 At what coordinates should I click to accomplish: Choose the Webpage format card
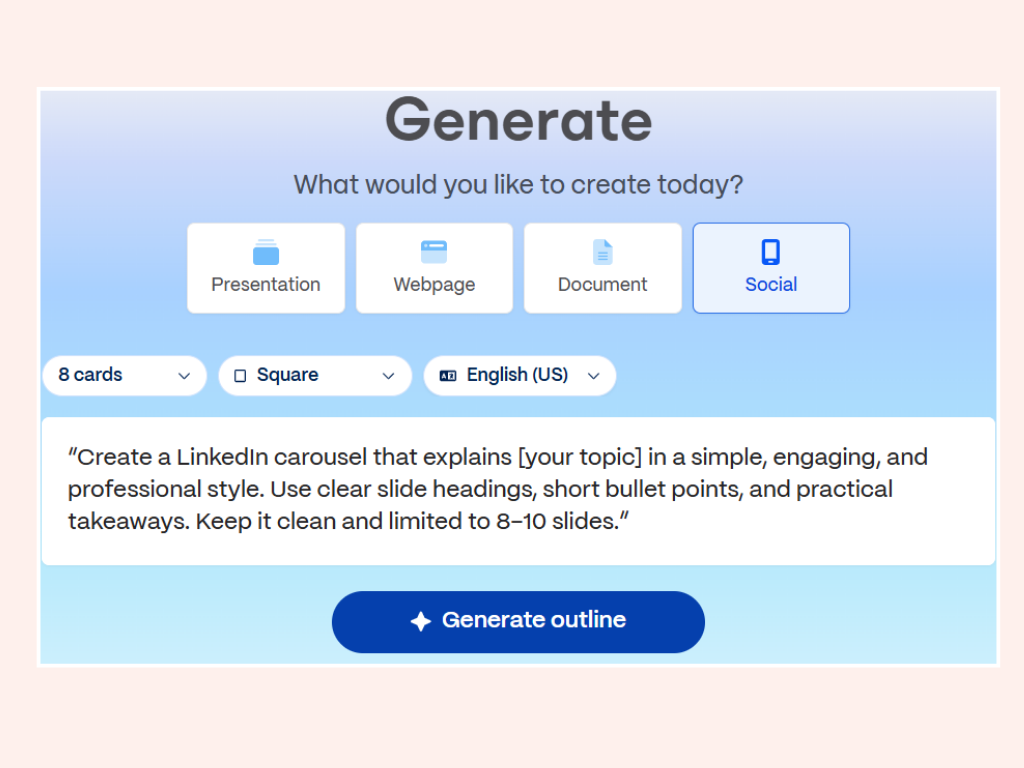[434, 268]
